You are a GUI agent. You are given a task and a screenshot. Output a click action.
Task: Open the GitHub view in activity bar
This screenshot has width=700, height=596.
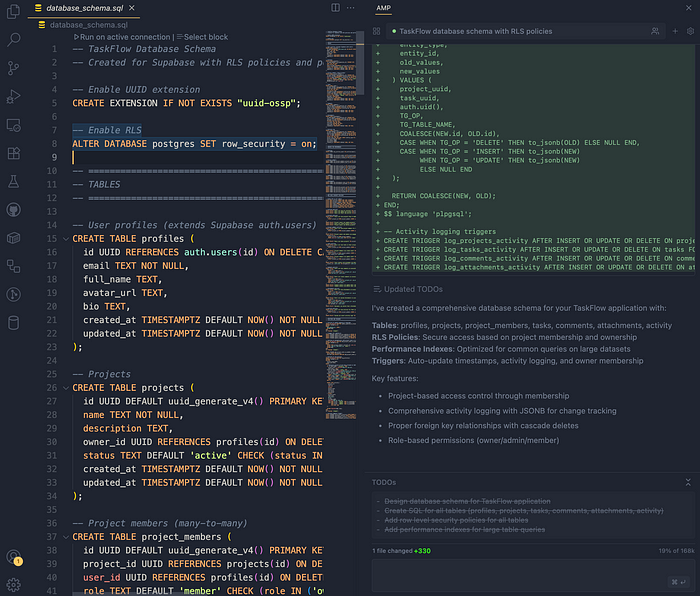pos(13,210)
